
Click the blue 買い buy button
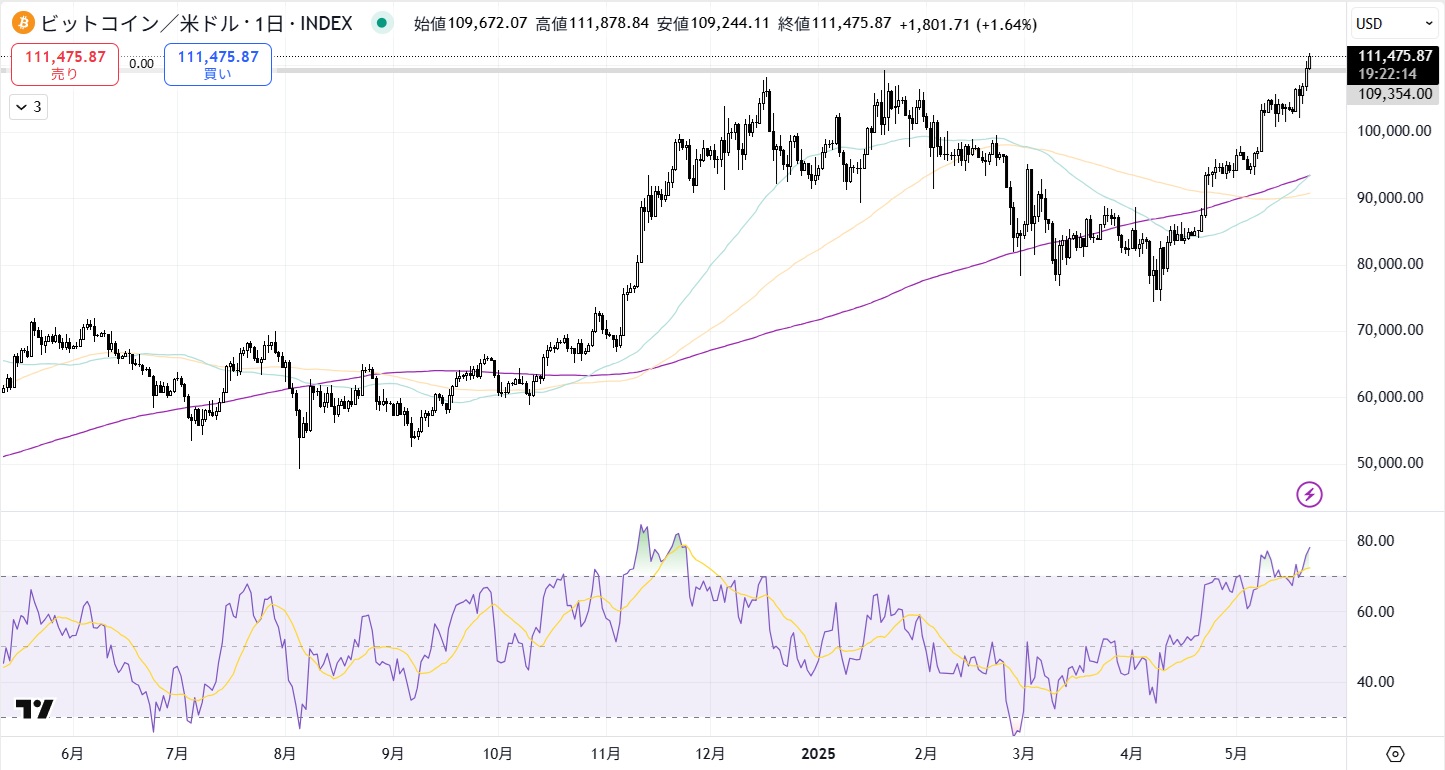218,64
